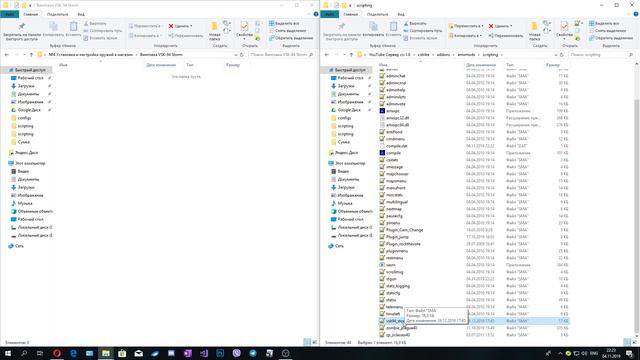The height and width of the screenshot is (360, 640).
Task: Switch right window to details view
Action: point(627,342)
